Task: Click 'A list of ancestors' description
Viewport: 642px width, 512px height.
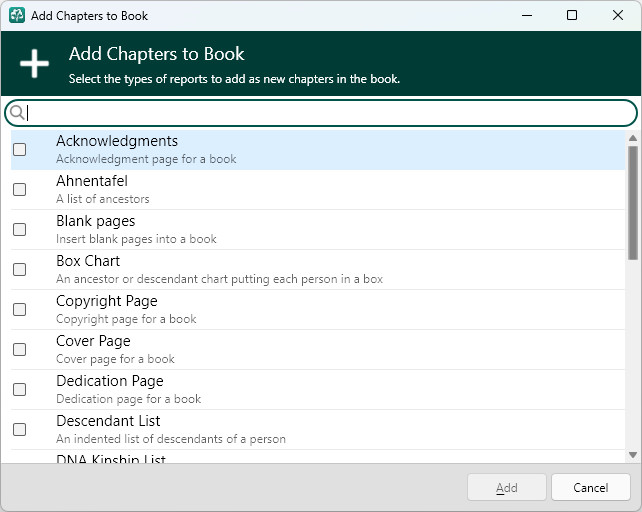Action: pyautogui.click(x=103, y=199)
